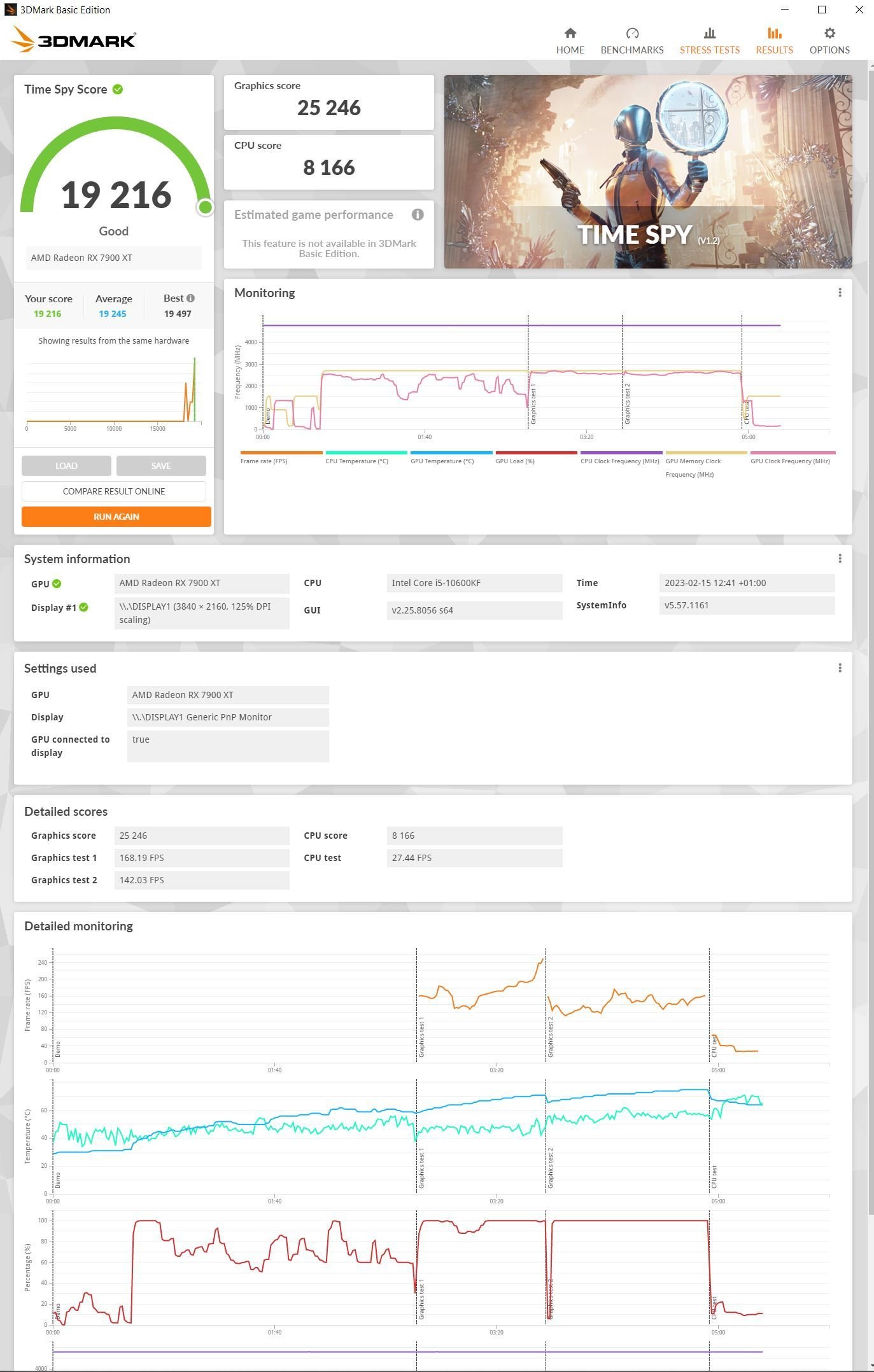The height and width of the screenshot is (1372, 874).
Task: Click the Display #1 green status checkmark
Action: [83, 608]
